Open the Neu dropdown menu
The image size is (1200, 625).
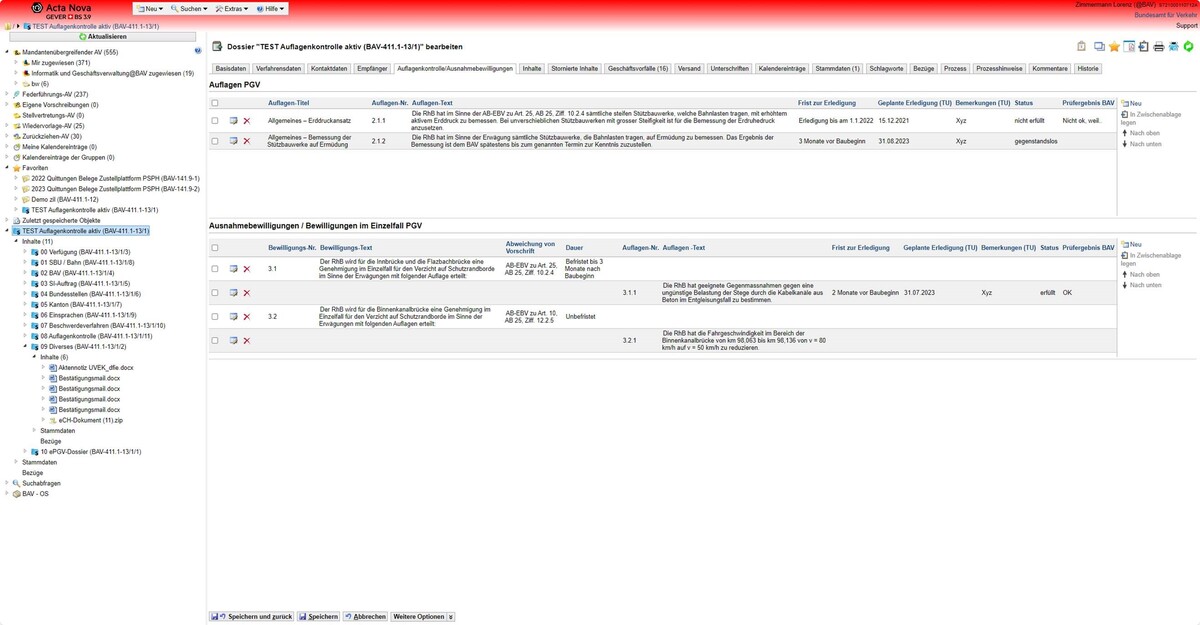(x=152, y=8)
